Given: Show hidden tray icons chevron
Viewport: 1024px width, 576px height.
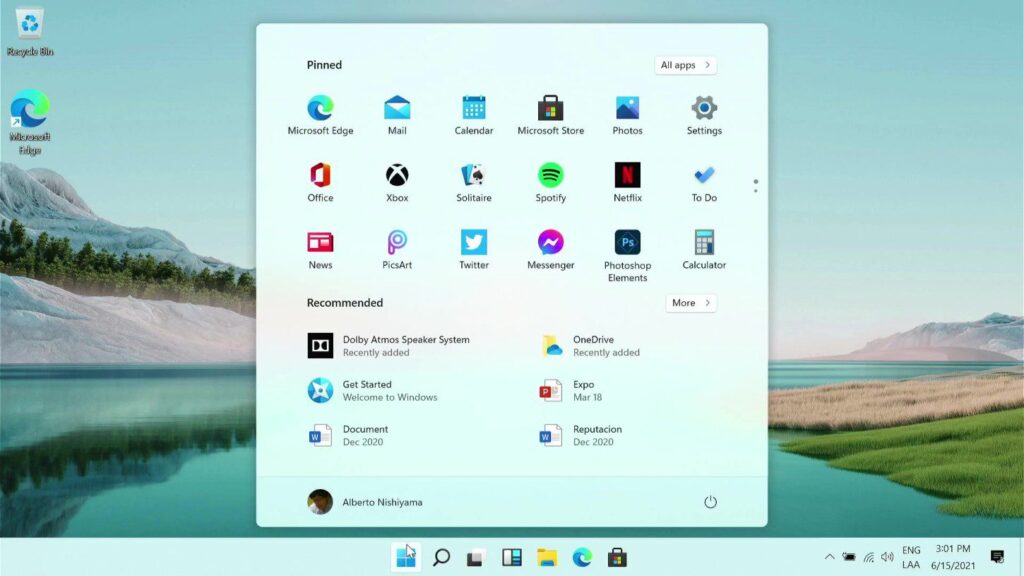Looking at the screenshot, I should (829, 557).
